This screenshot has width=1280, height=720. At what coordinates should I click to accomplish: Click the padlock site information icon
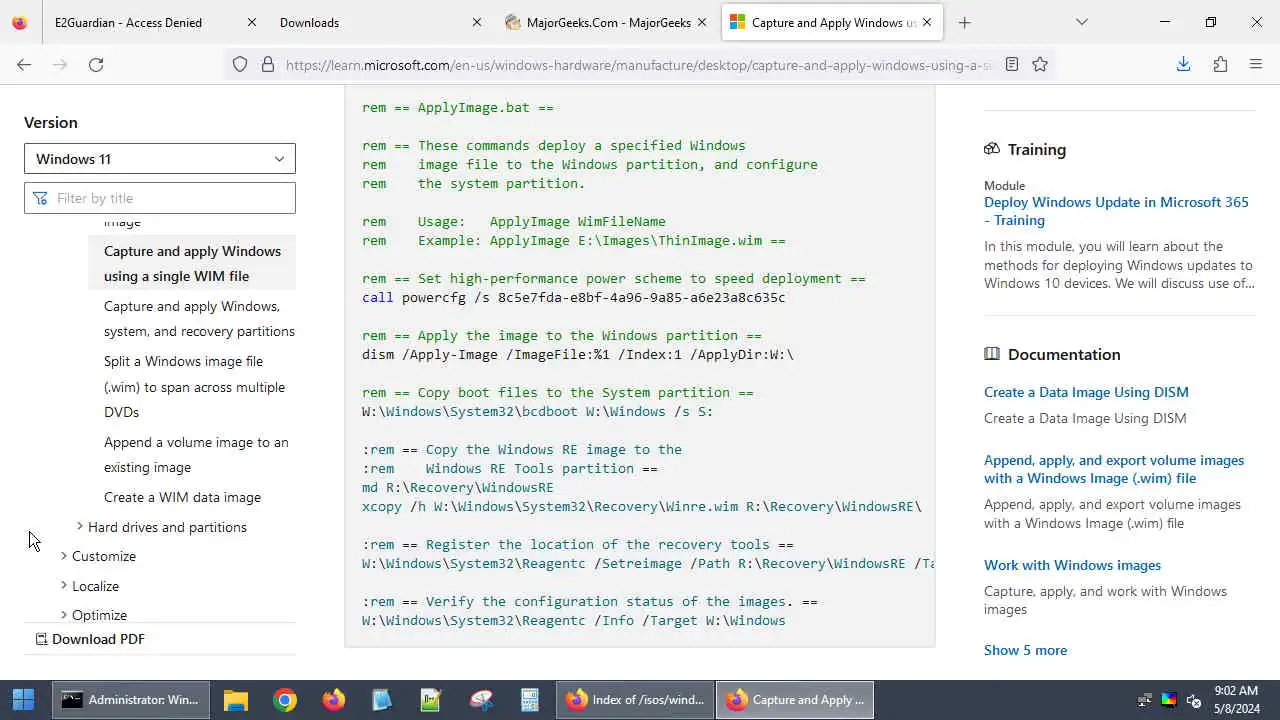tap(267, 64)
